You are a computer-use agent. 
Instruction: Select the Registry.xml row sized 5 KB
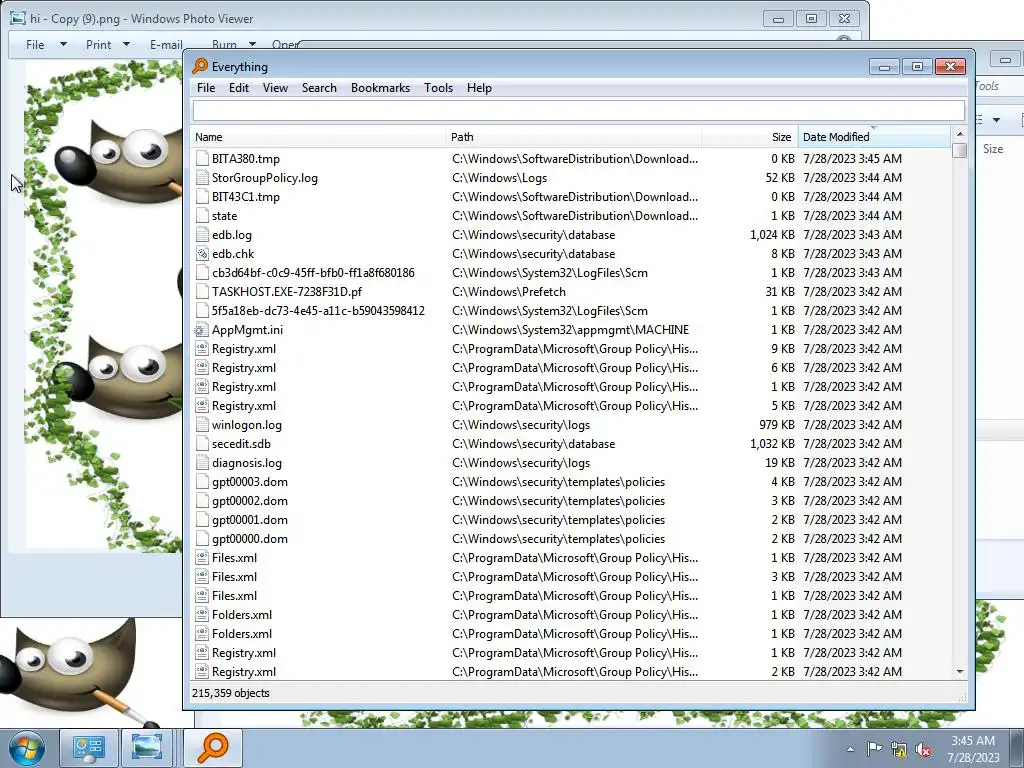pos(571,406)
